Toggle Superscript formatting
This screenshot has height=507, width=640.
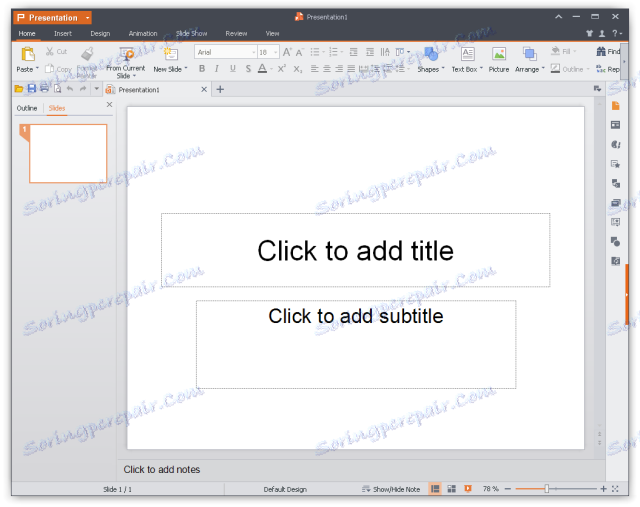282,69
